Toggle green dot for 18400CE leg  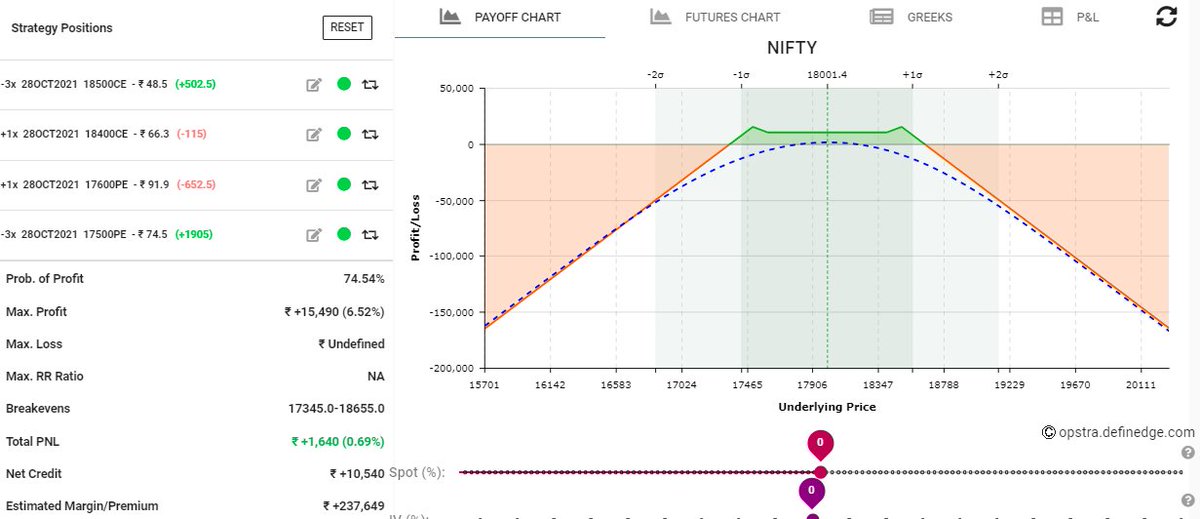[344, 134]
